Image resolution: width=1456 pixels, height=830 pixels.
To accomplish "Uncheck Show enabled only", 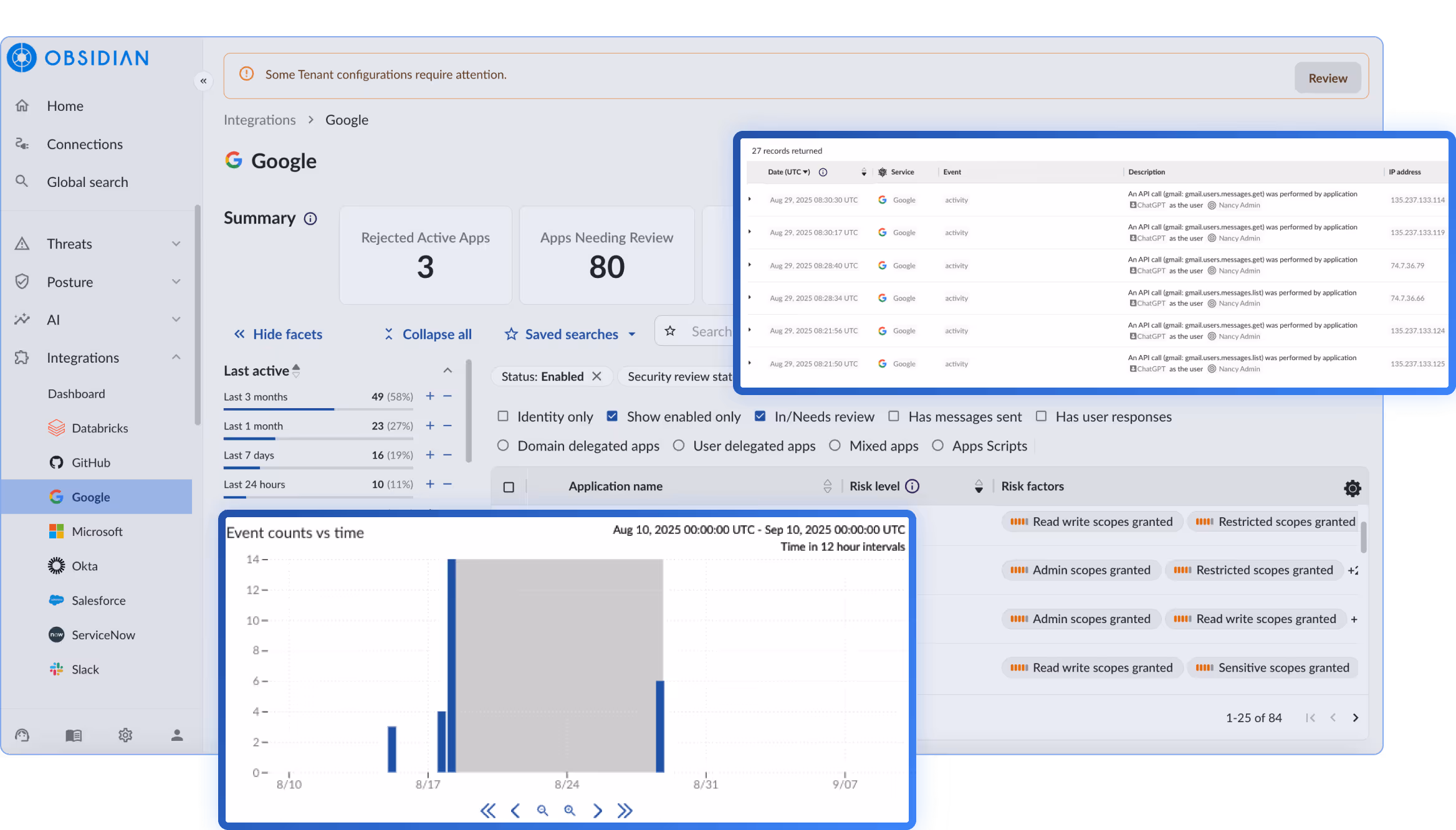I will click(x=612, y=416).
